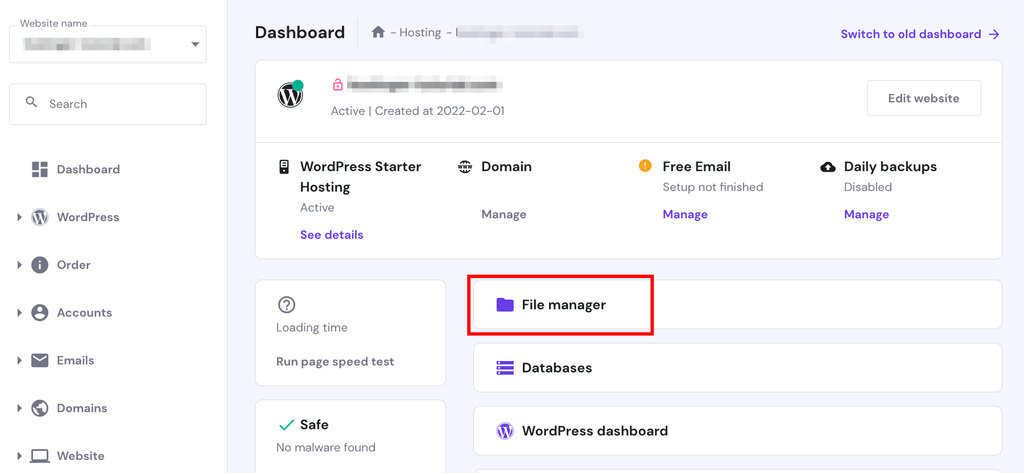
Task: Click the WordPress site logo with green status dot
Action: point(290,95)
